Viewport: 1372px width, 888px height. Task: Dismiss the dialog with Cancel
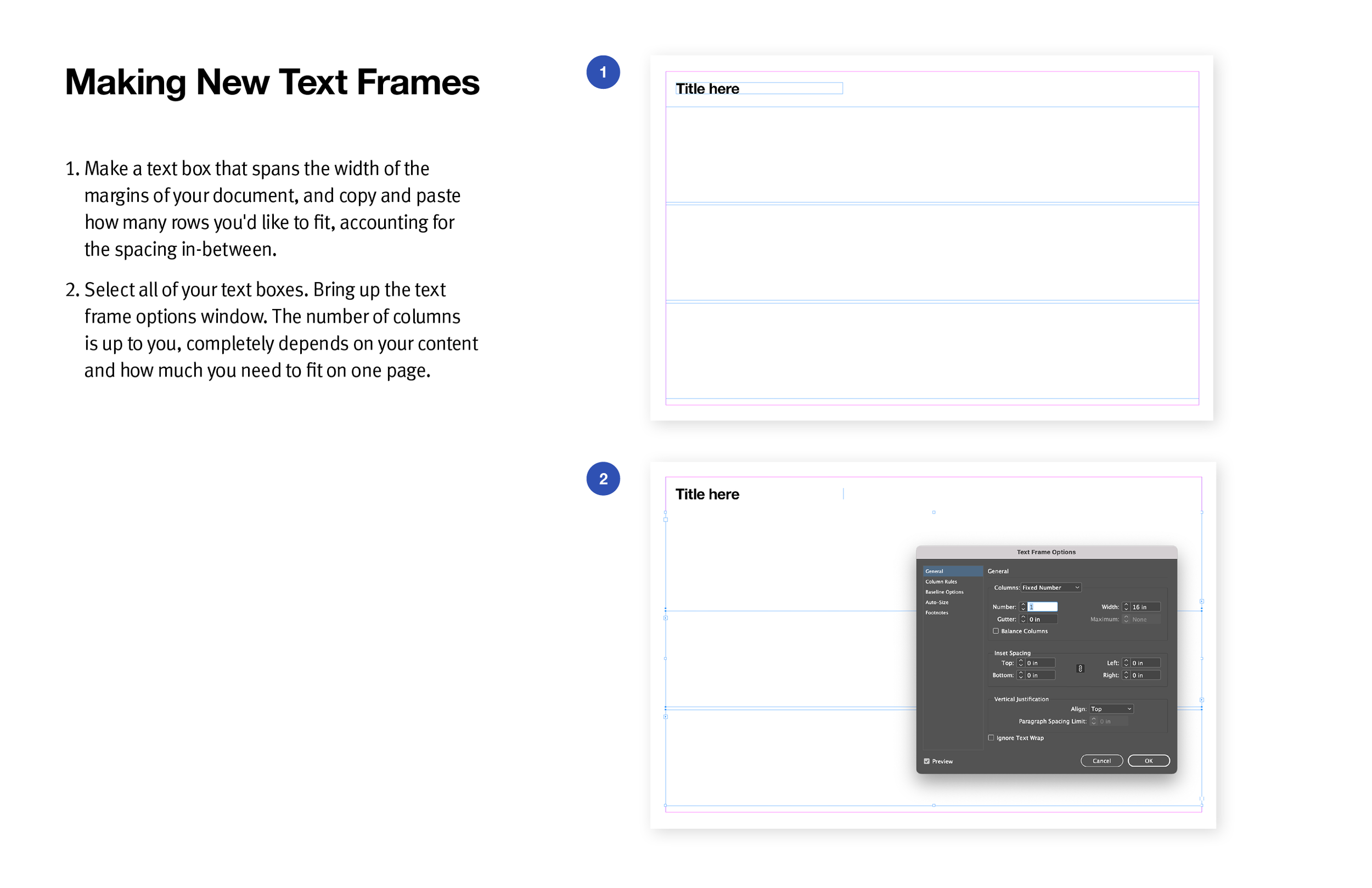(1102, 761)
